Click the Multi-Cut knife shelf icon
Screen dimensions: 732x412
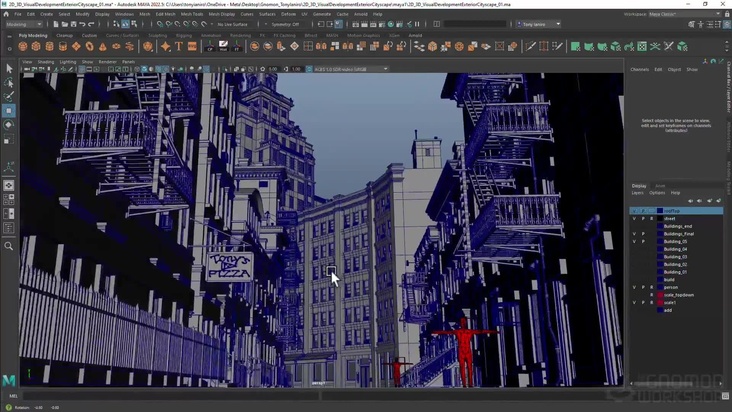(x=530, y=46)
